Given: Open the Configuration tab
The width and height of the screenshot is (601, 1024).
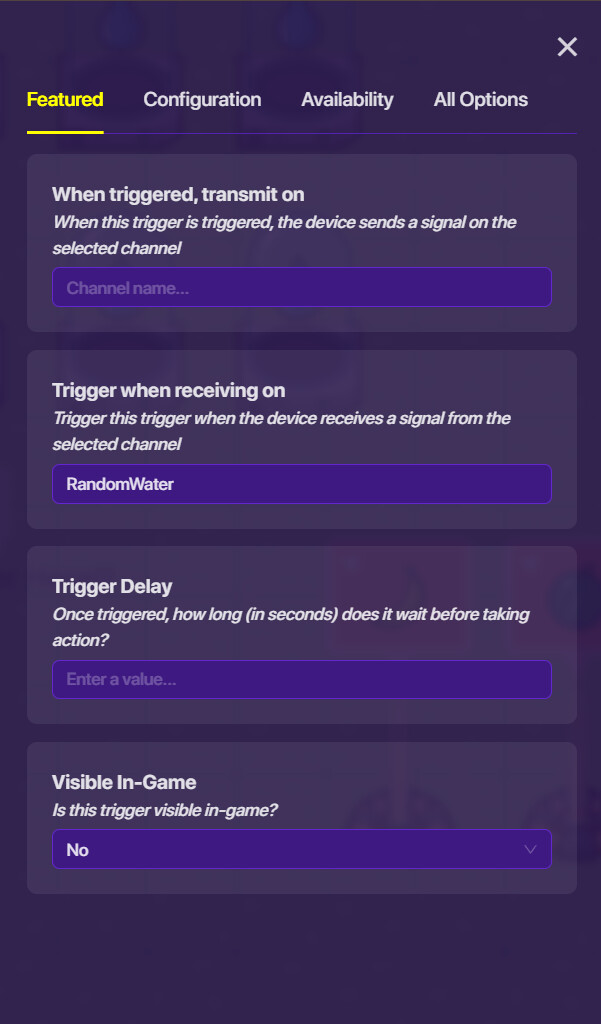Looking at the screenshot, I should coord(202,99).
